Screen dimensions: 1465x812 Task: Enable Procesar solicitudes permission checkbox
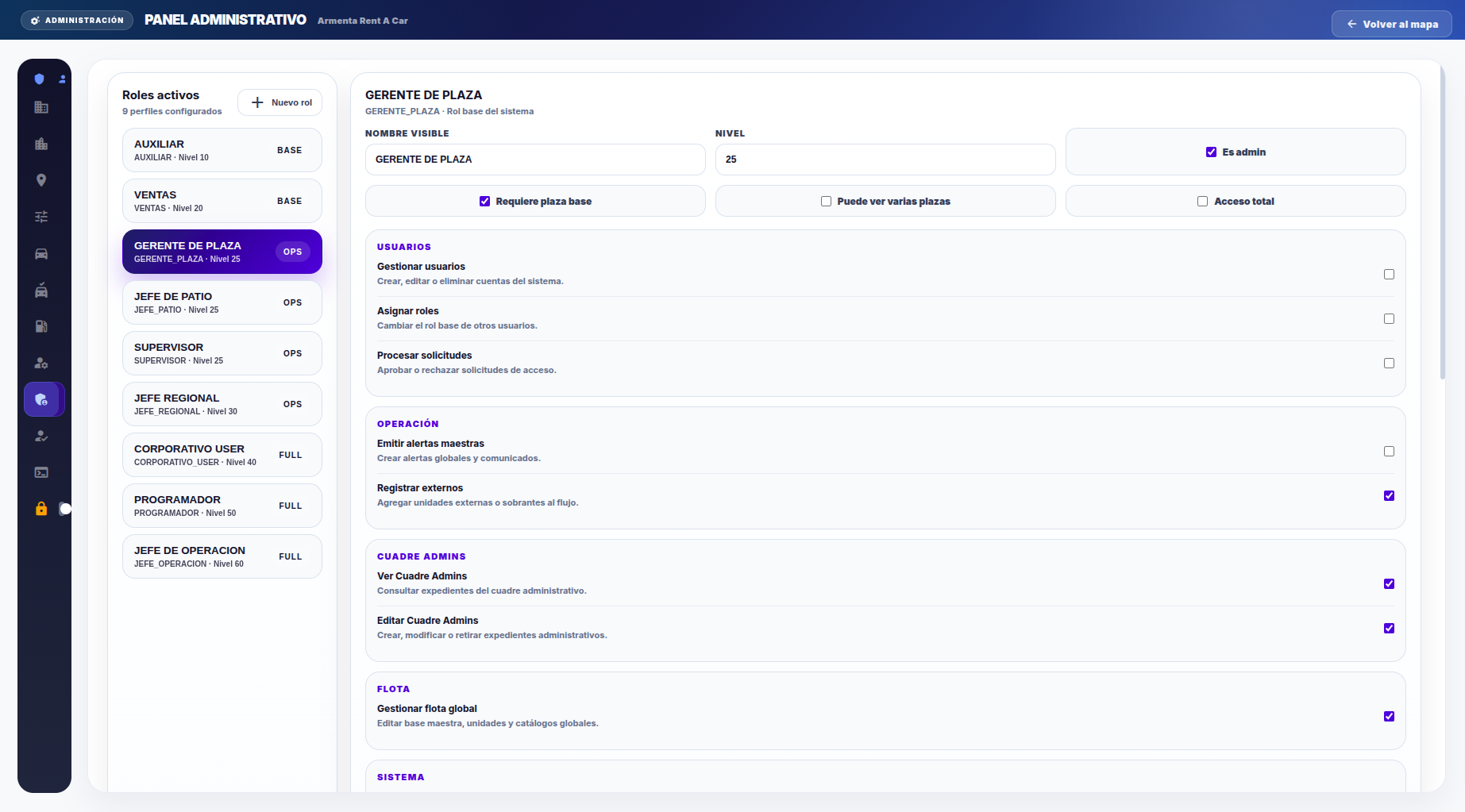(1389, 363)
